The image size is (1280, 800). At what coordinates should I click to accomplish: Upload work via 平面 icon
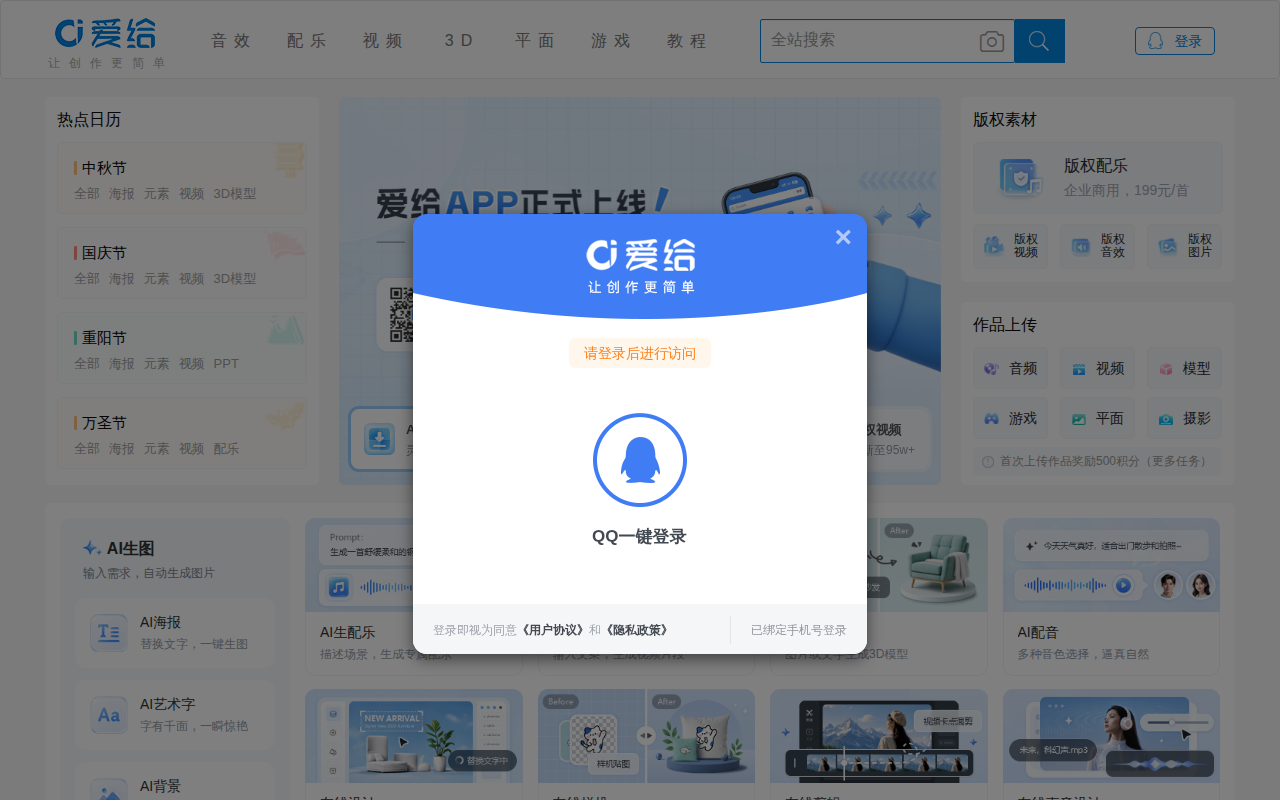pyautogui.click(x=1097, y=418)
